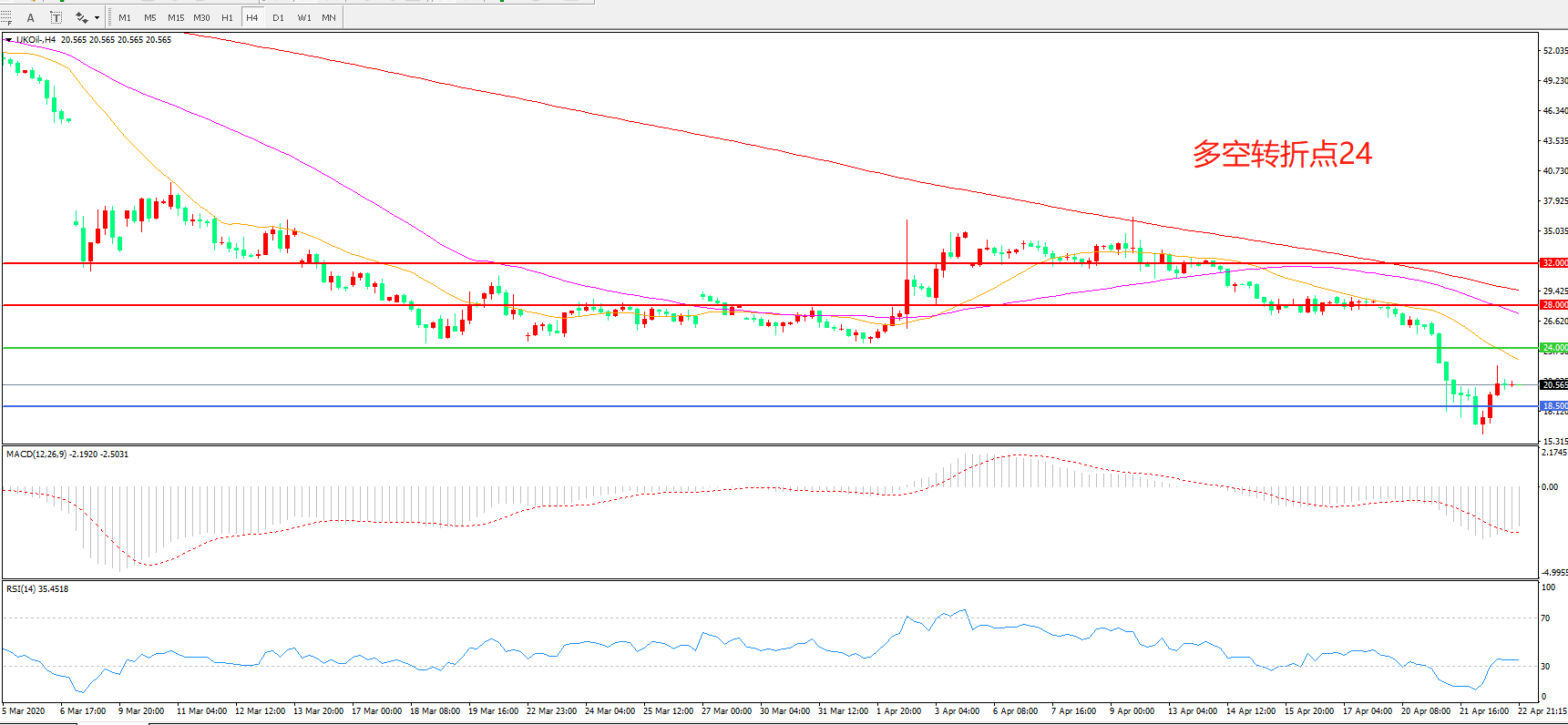Switch chart to M15 timeframe
Image resolution: width=1568 pixels, height=725 pixels.
pos(176,17)
